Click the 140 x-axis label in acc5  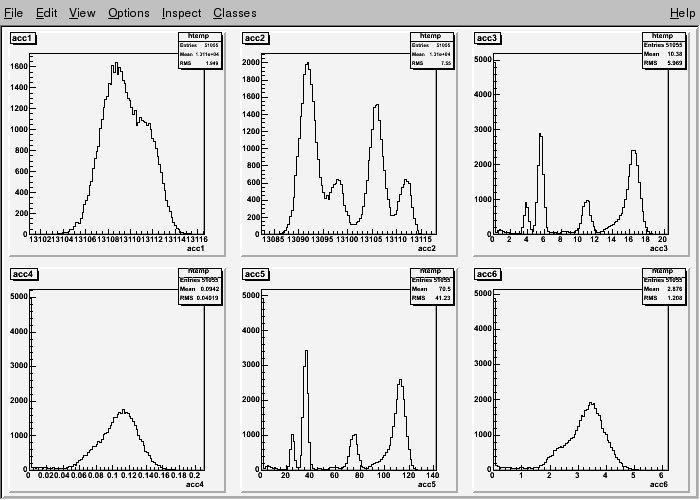tap(433, 475)
